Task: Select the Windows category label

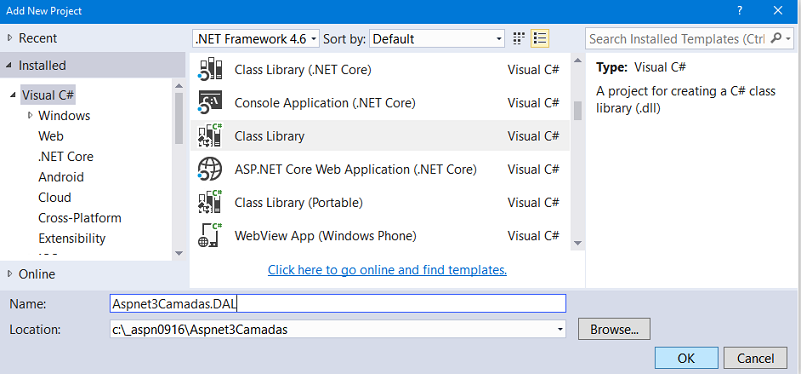Action: 64,115
